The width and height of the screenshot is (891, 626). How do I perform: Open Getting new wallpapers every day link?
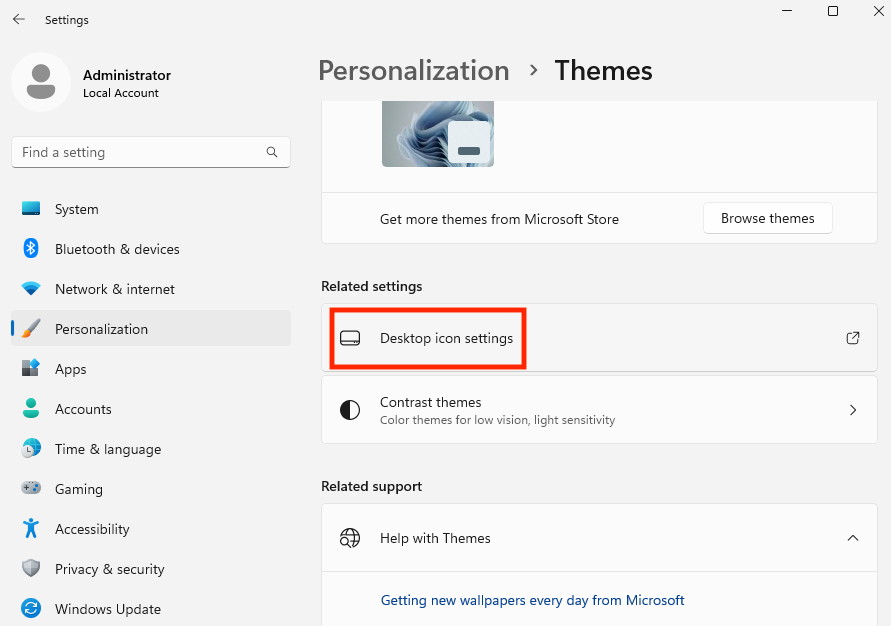pyautogui.click(x=532, y=600)
